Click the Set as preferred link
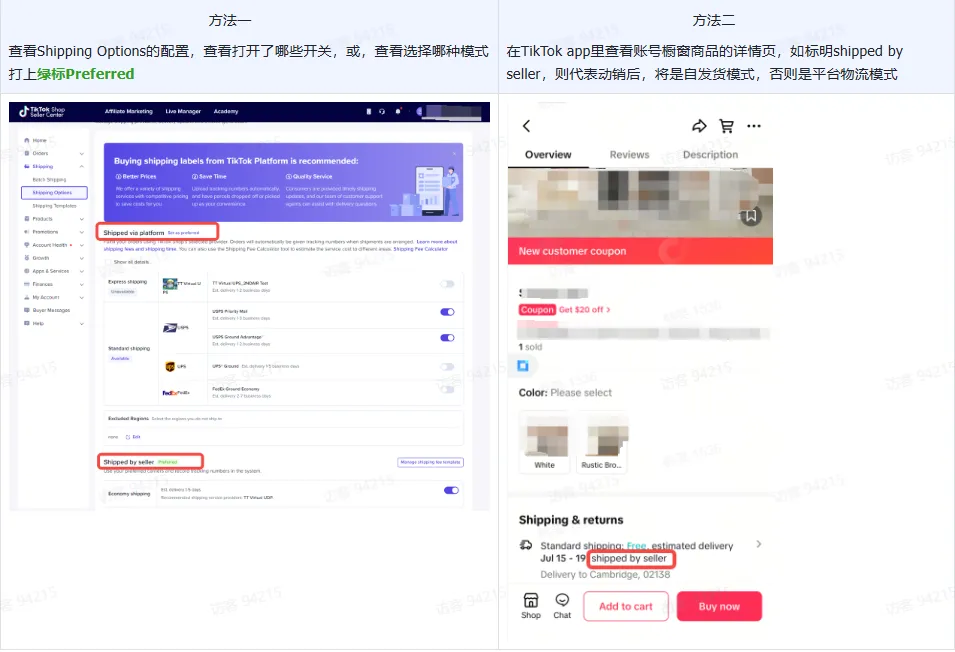The height and width of the screenshot is (652, 955). [x=183, y=233]
